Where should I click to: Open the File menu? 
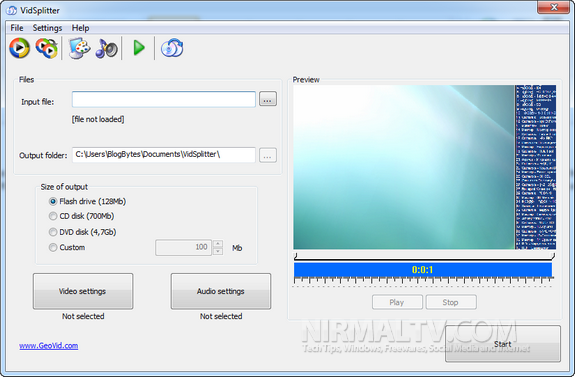(17, 28)
